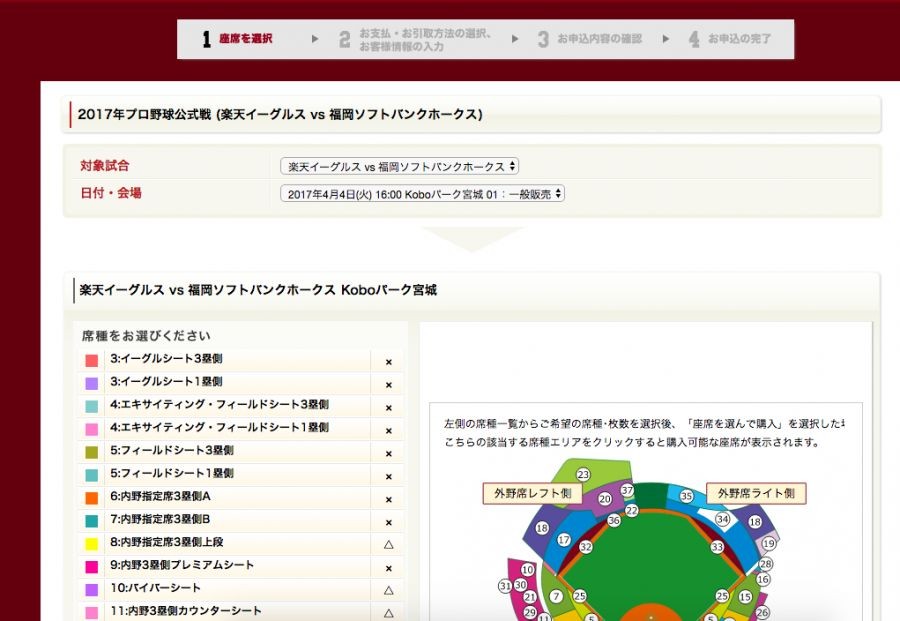Select seating area 34 on stadium map
This screenshot has height=621, width=900.
pyautogui.click(x=723, y=519)
